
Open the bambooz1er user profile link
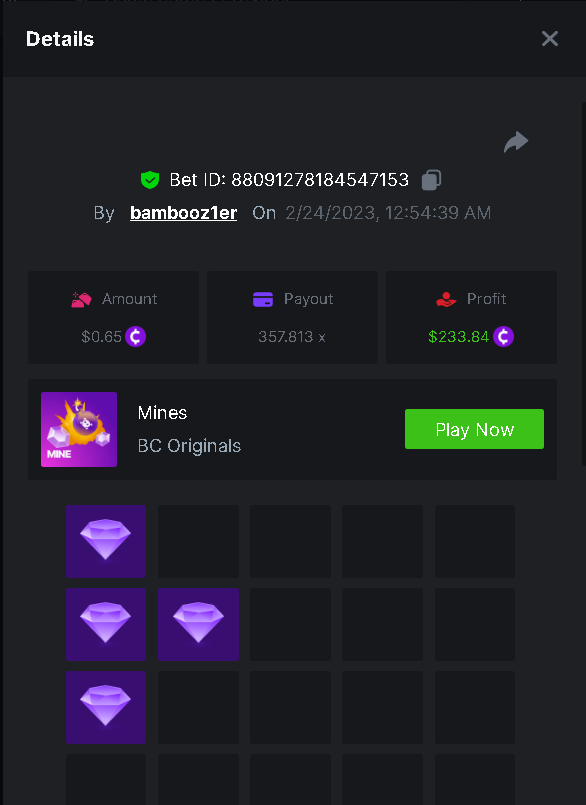(183, 213)
